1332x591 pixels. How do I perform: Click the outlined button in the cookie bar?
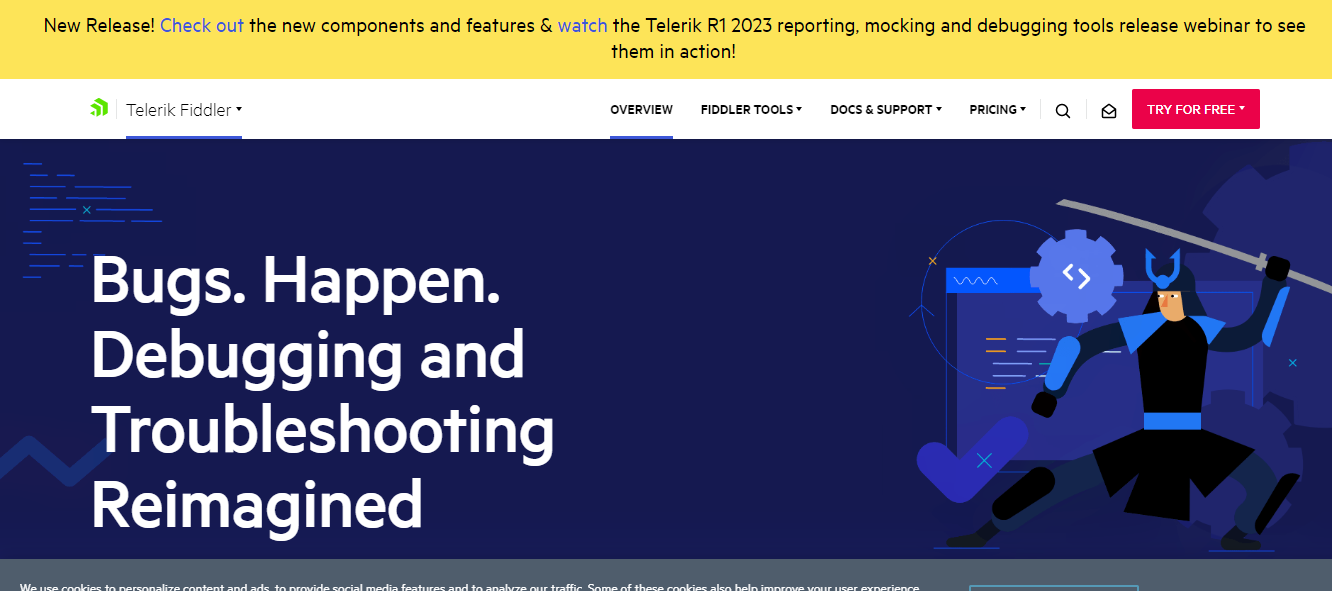(x=1054, y=589)
